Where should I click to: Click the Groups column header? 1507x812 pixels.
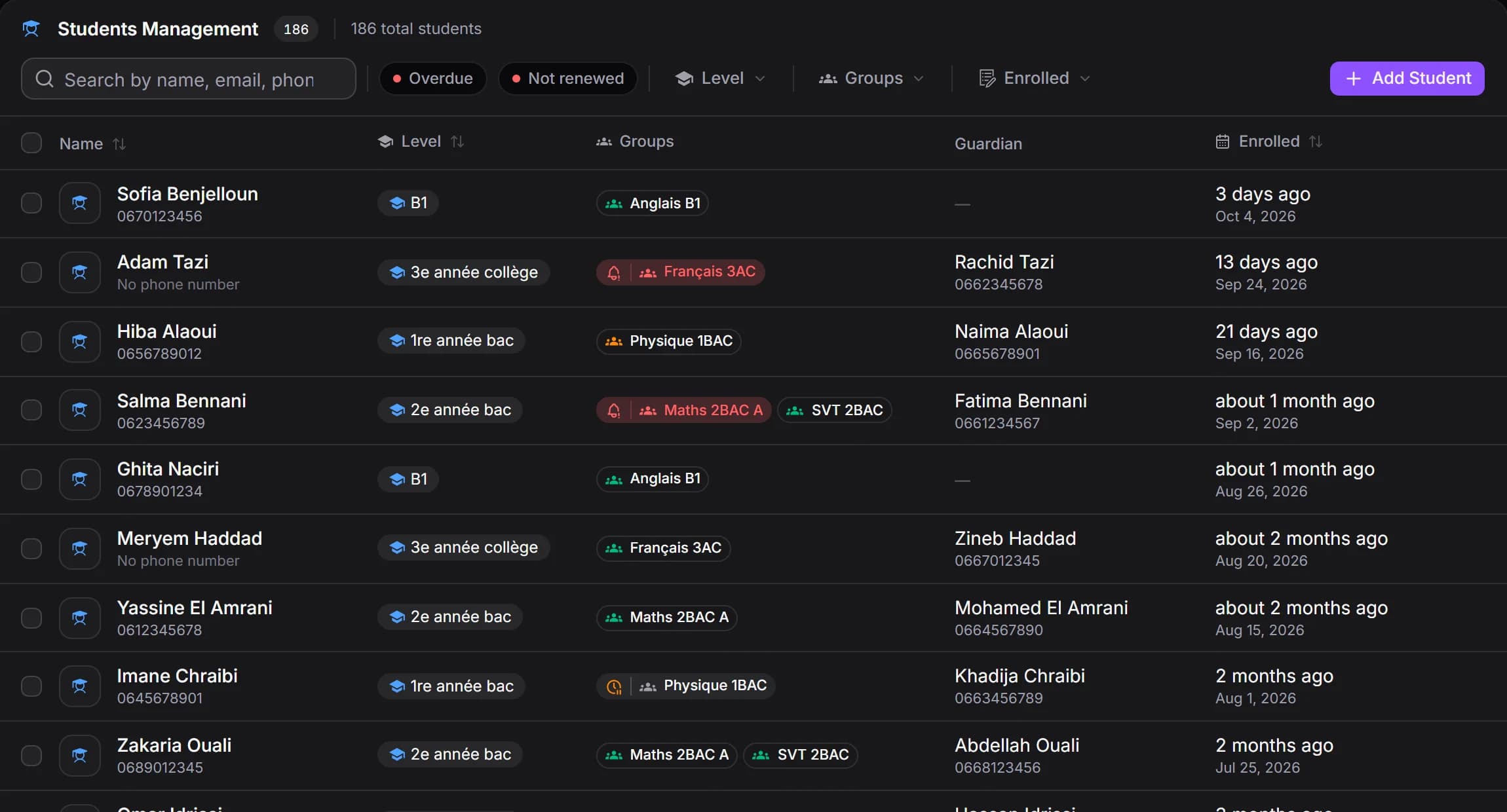click(635, 141)
